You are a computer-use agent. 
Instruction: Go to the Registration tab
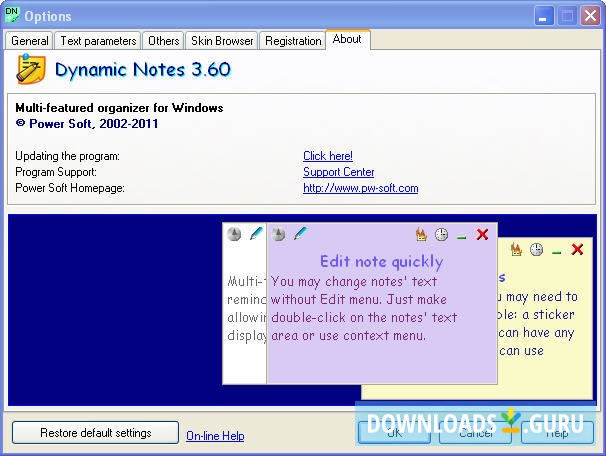(293, 41)
